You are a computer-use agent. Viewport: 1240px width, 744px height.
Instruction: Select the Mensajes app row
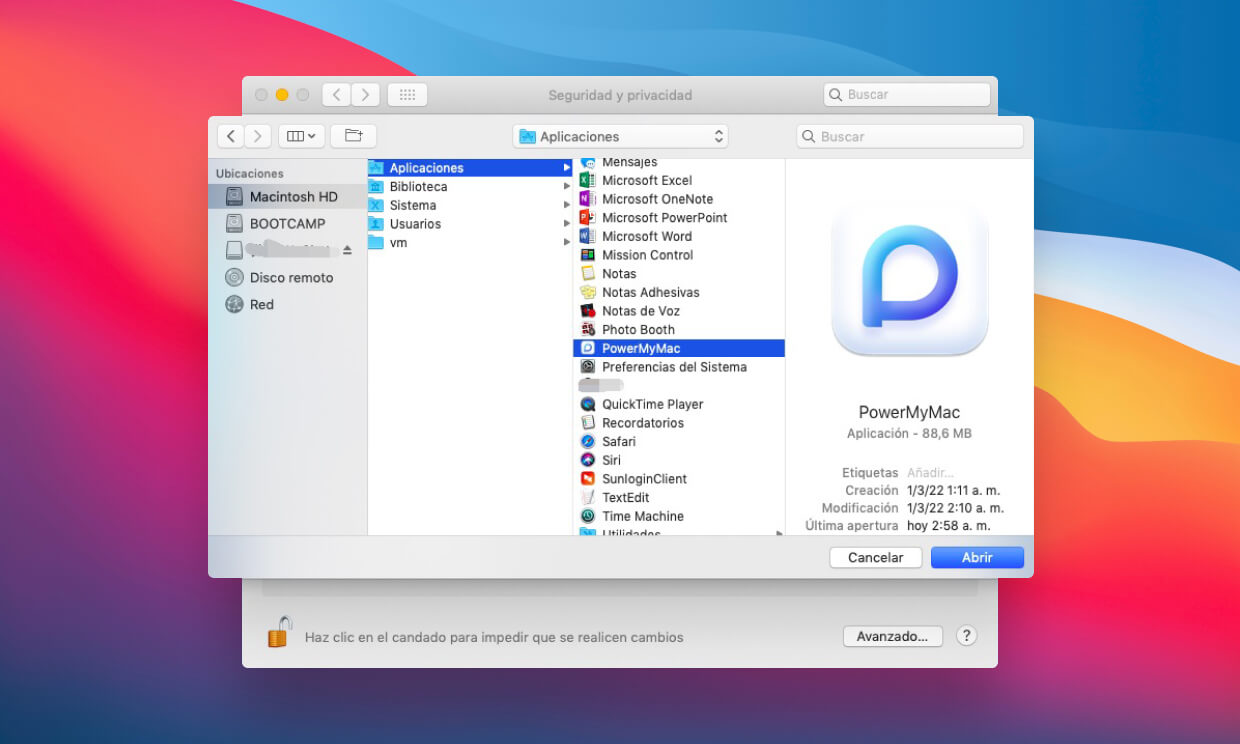[x=679, y=162]
